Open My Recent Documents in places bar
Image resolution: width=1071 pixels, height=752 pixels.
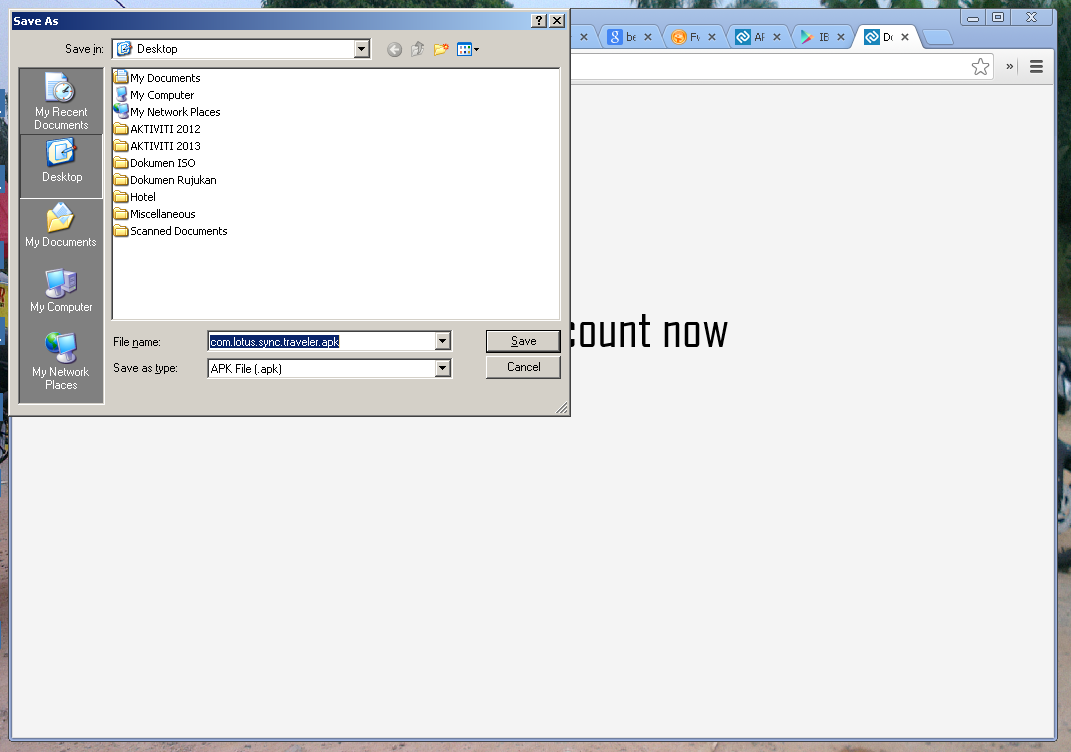point(61,102)
